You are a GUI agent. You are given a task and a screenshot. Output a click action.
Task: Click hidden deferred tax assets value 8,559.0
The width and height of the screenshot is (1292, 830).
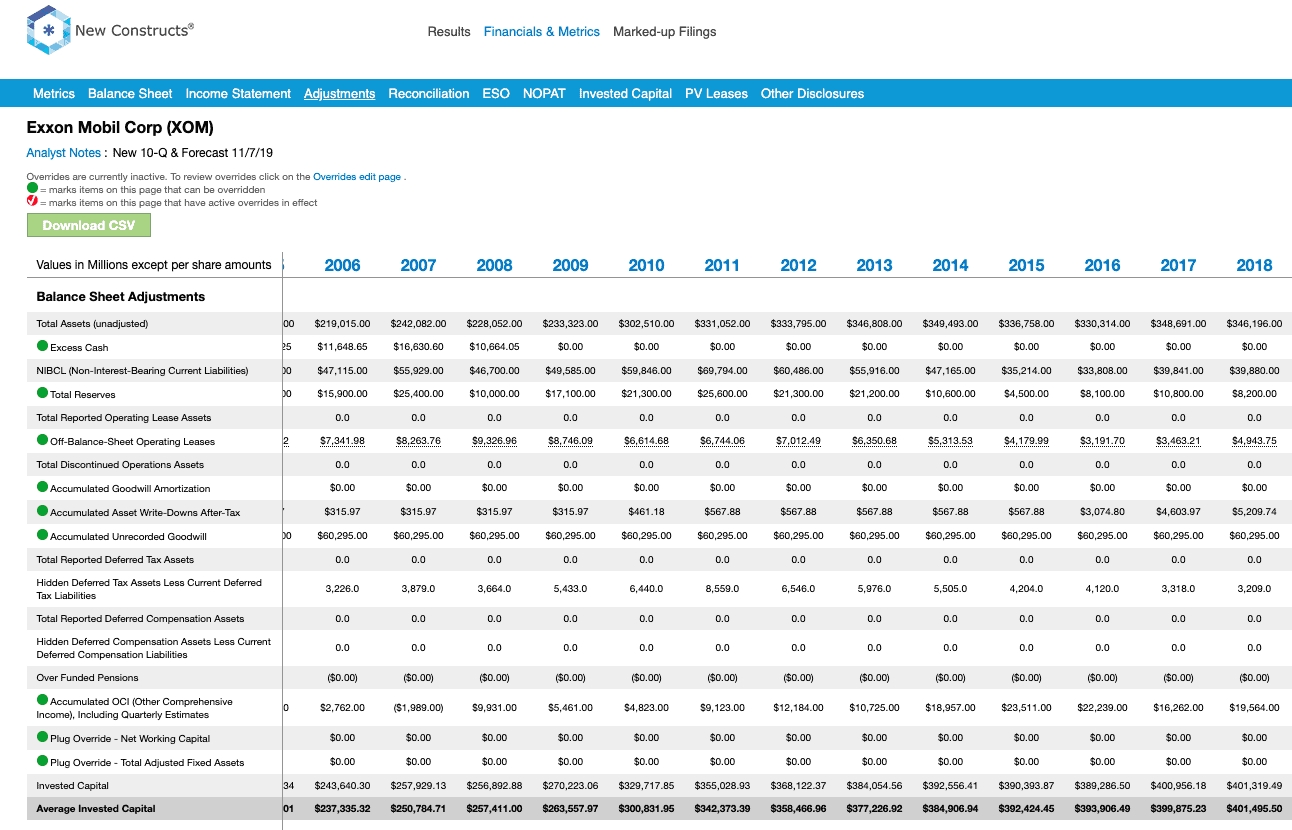[x=722, y=589]
